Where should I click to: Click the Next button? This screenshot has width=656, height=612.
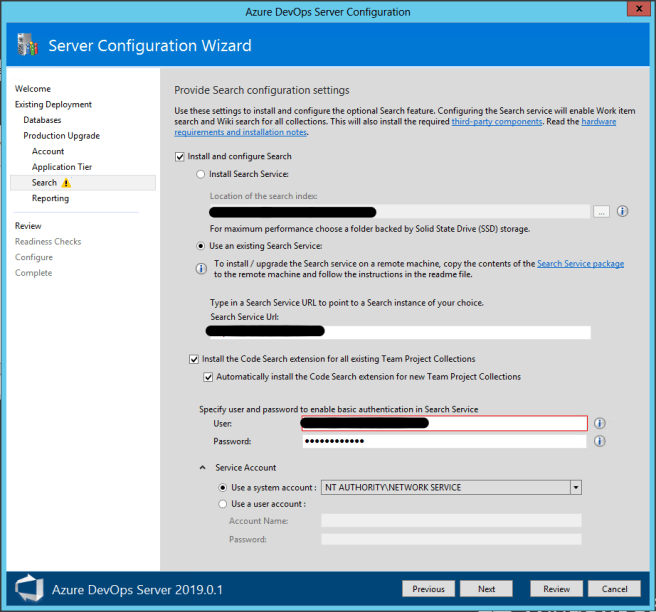(x=486, y=589)
